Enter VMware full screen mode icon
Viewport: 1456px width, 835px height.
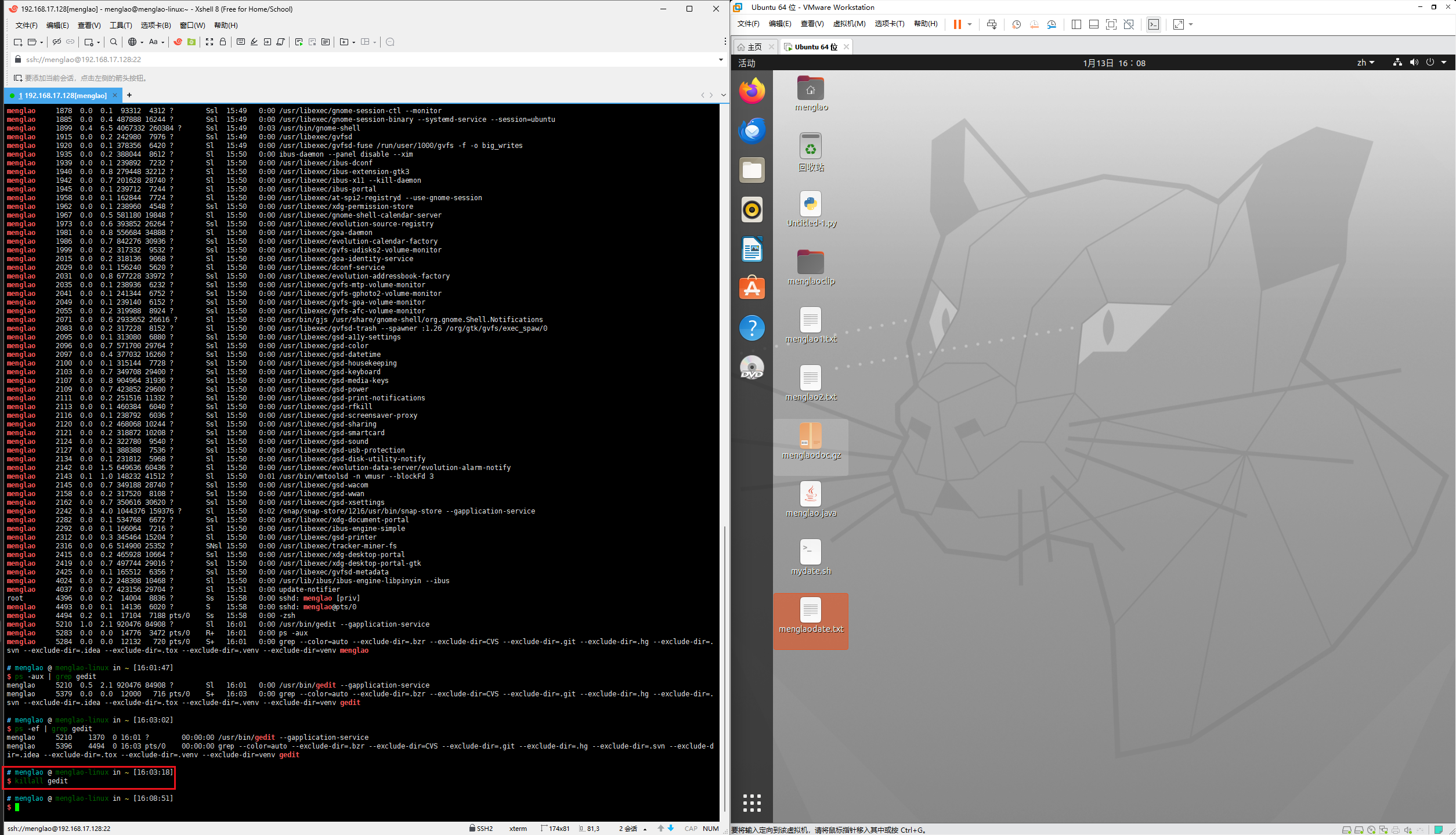pyautogui.click(x=1111, y=24)
